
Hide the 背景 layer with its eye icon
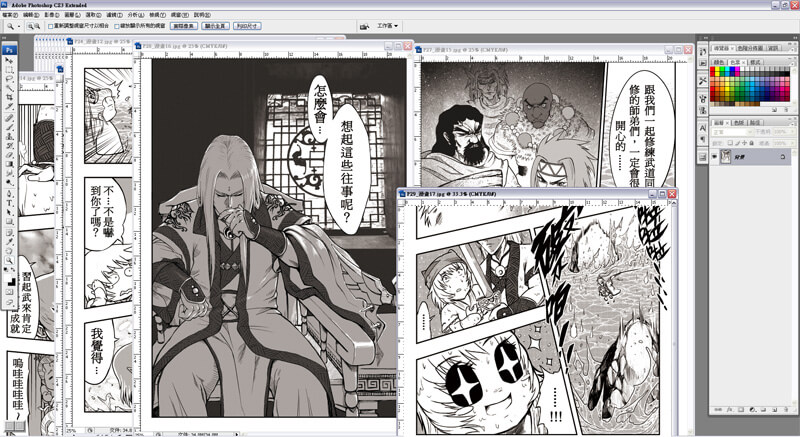click(x=714, y=157)
